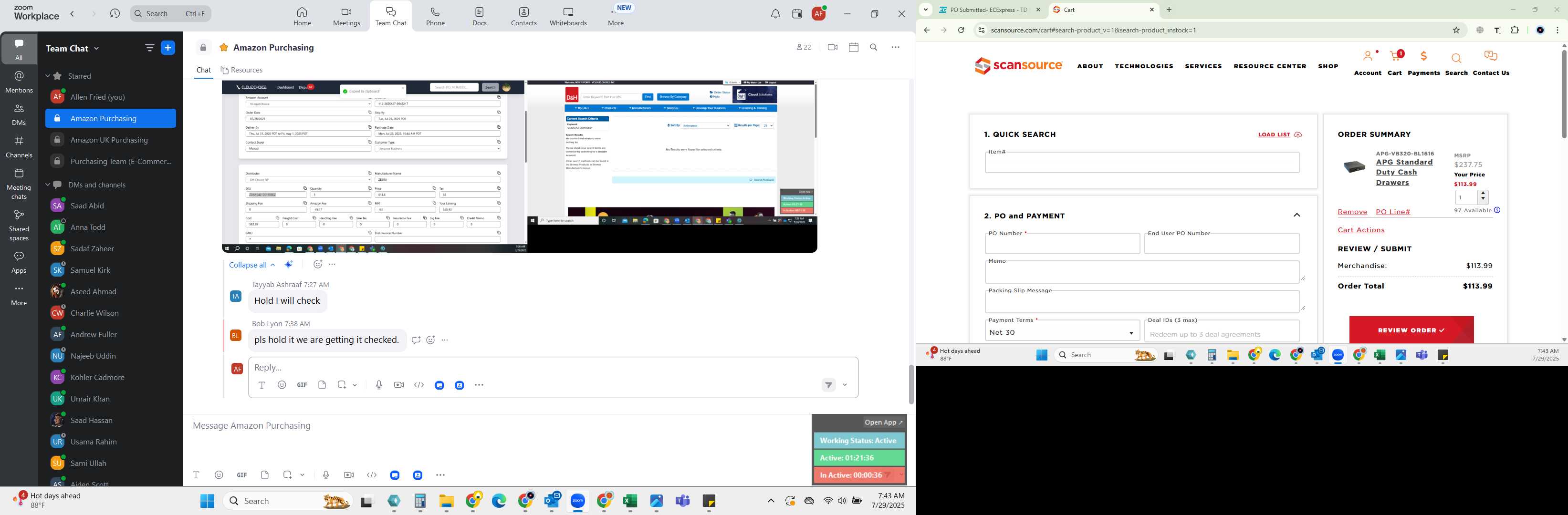
Task: Switch to the Phone tab
Action: (x=435, y=16)
